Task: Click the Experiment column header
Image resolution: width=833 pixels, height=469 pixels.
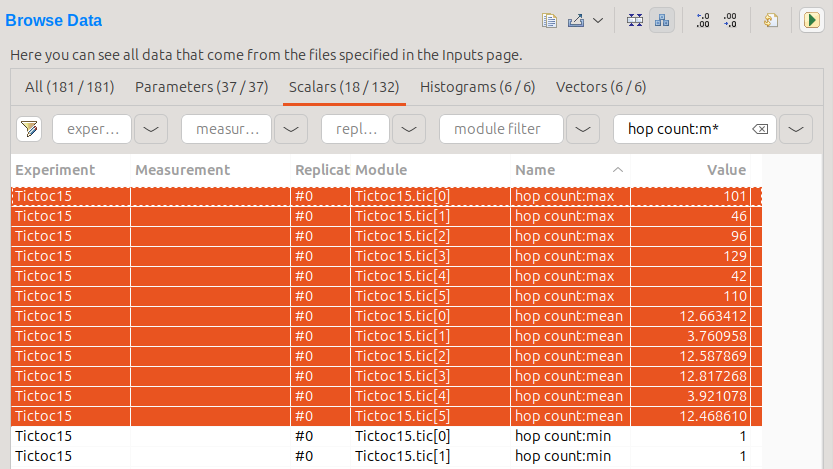Action: pos(71,170)
